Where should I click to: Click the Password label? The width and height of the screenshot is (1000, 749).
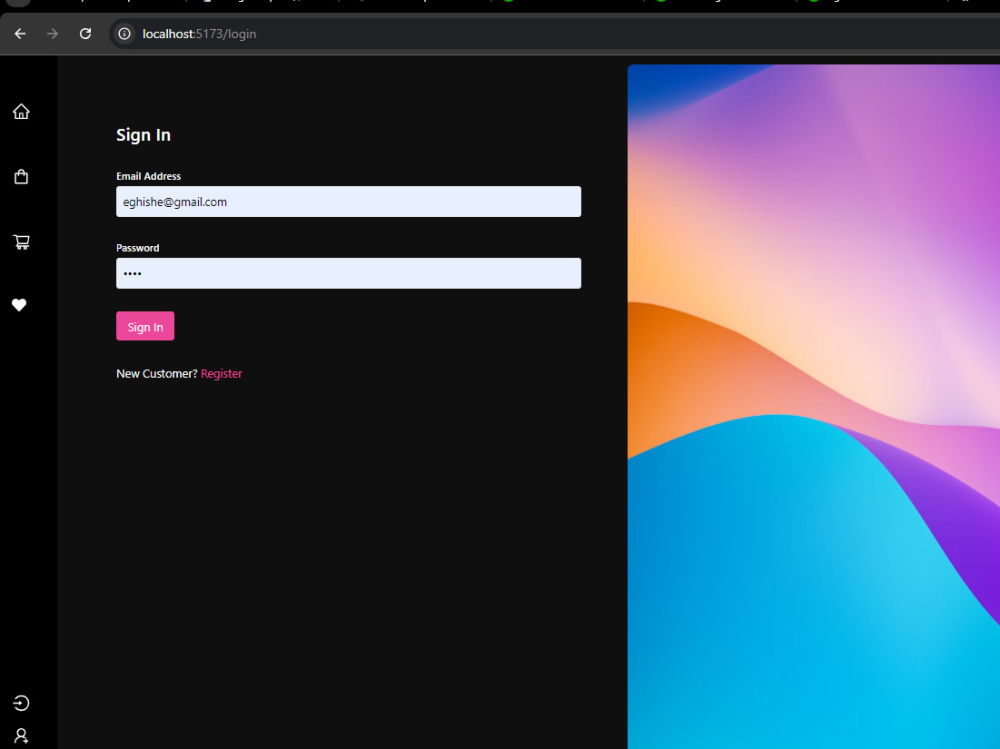tap(138, 248)
